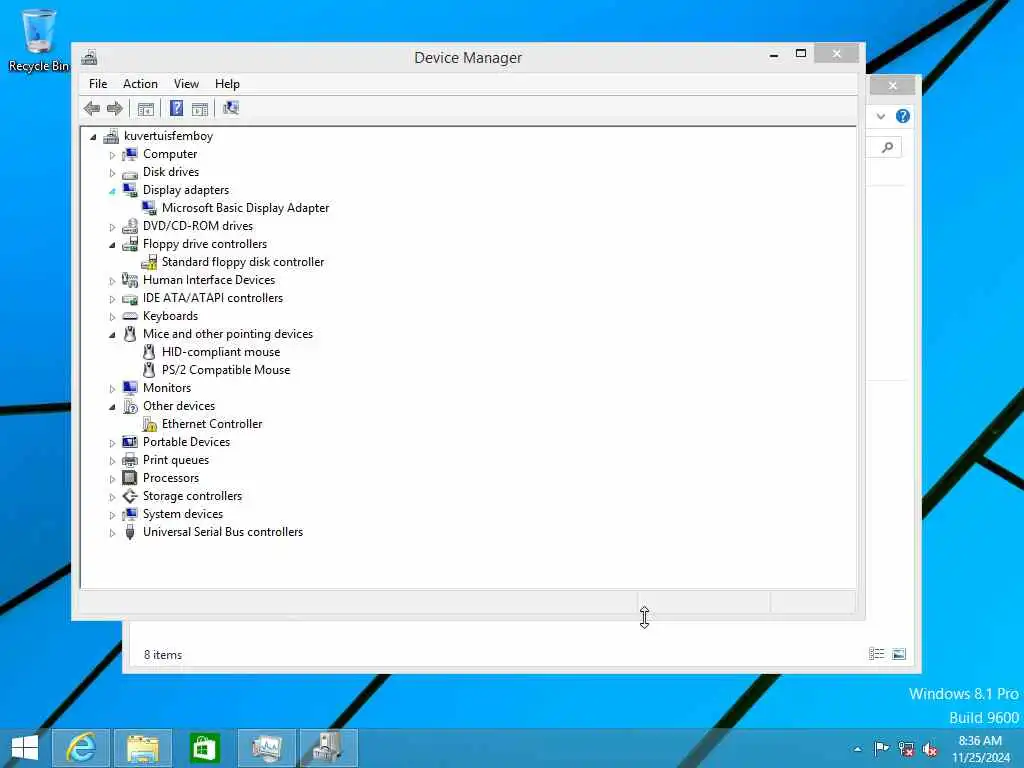Click the Universal Serial Bus controllers icon
1024x768 pixels.
click(130, 532)
